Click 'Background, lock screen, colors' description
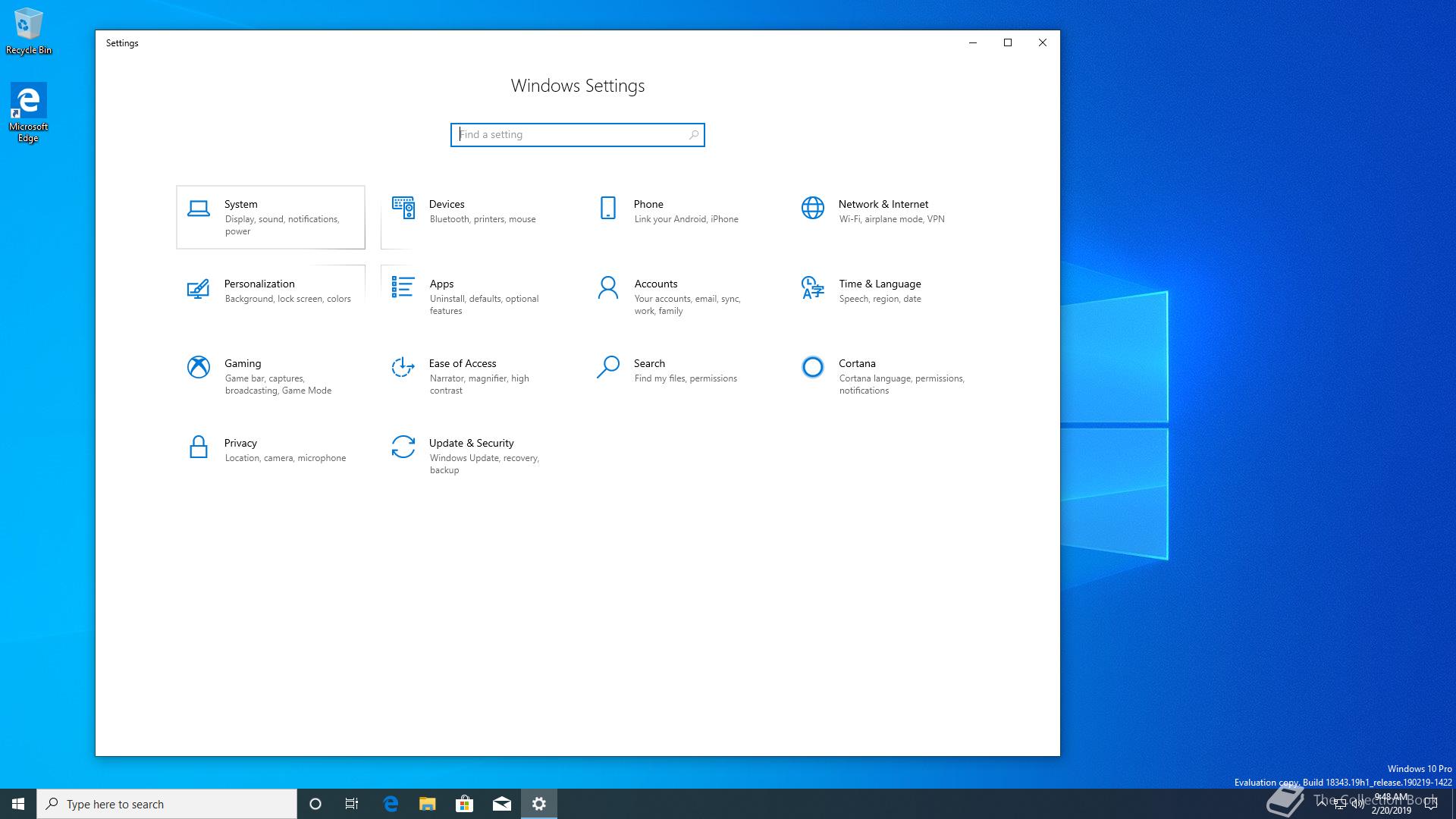 (x=287, y=299)
